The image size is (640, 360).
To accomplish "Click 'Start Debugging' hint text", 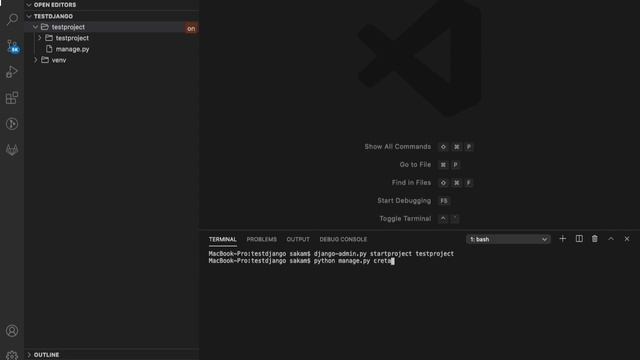I will click(x=404, y=200).
